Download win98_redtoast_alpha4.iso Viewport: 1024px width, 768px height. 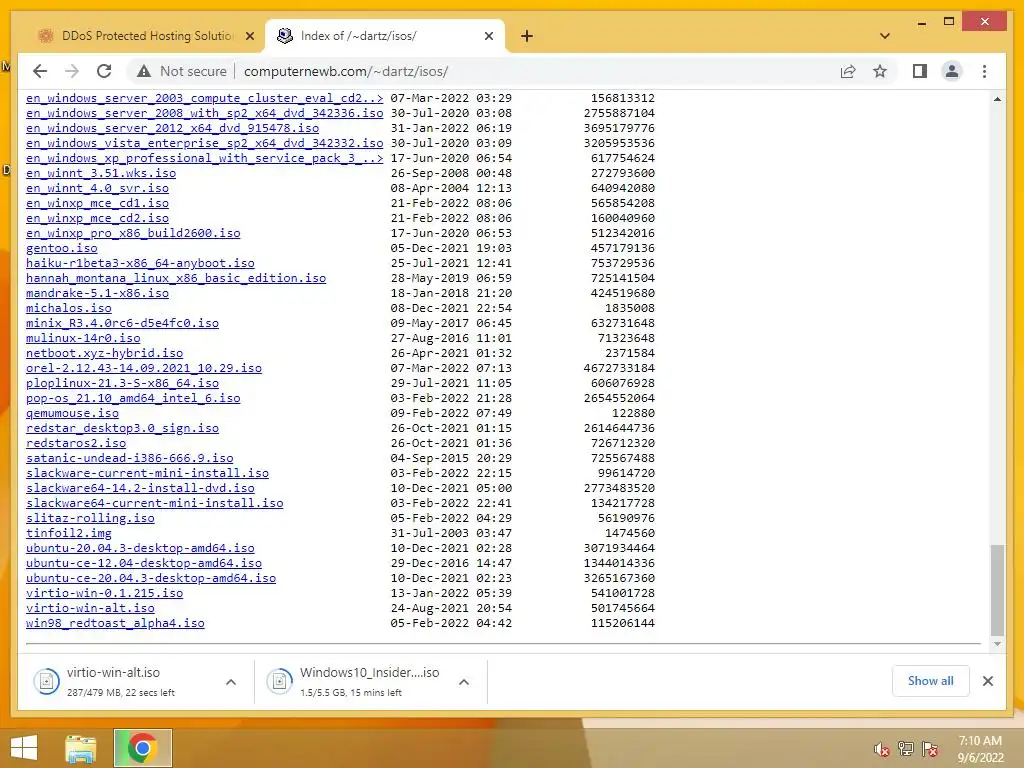(115, 624)
